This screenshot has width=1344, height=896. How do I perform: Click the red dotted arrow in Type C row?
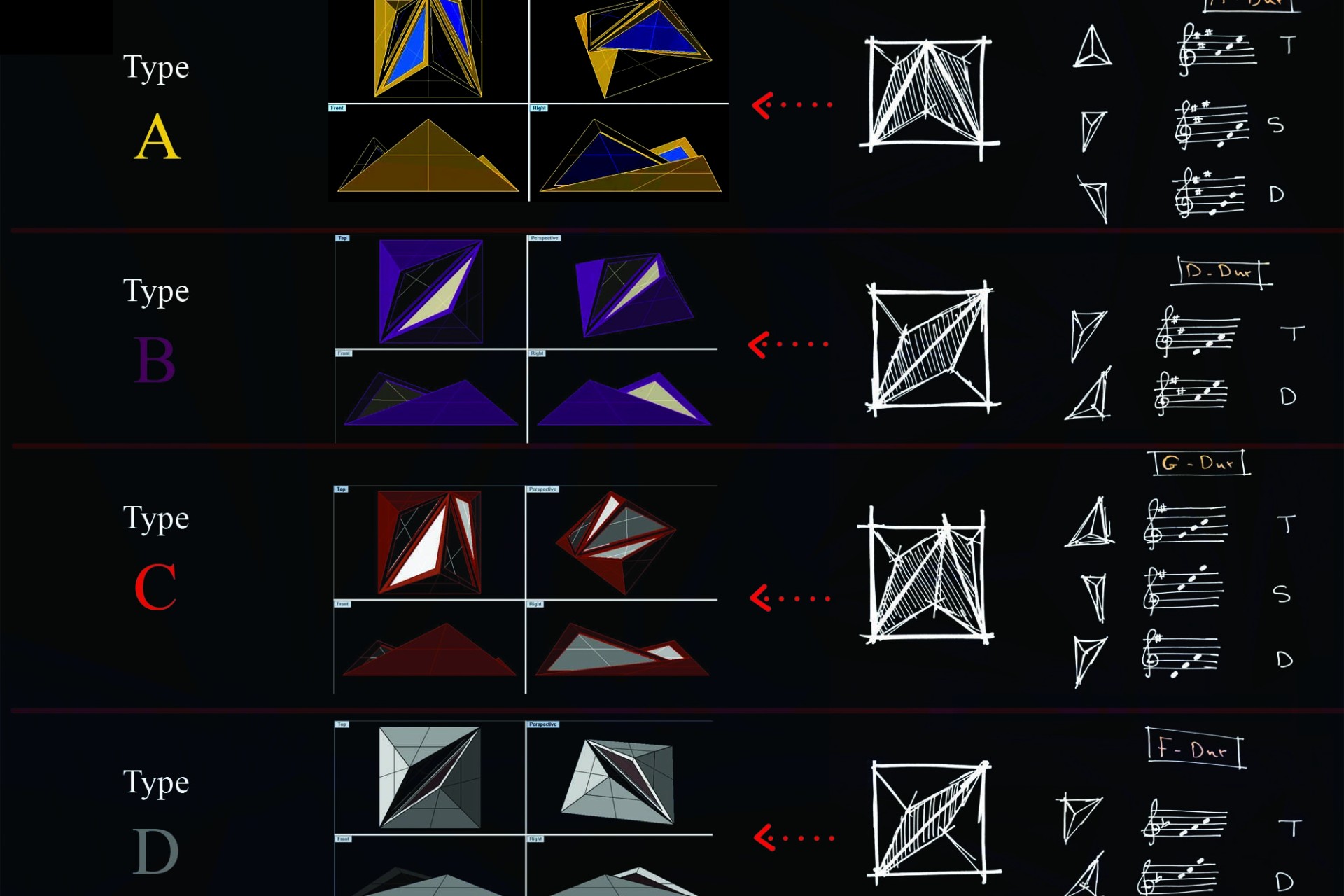click(790, 598)
